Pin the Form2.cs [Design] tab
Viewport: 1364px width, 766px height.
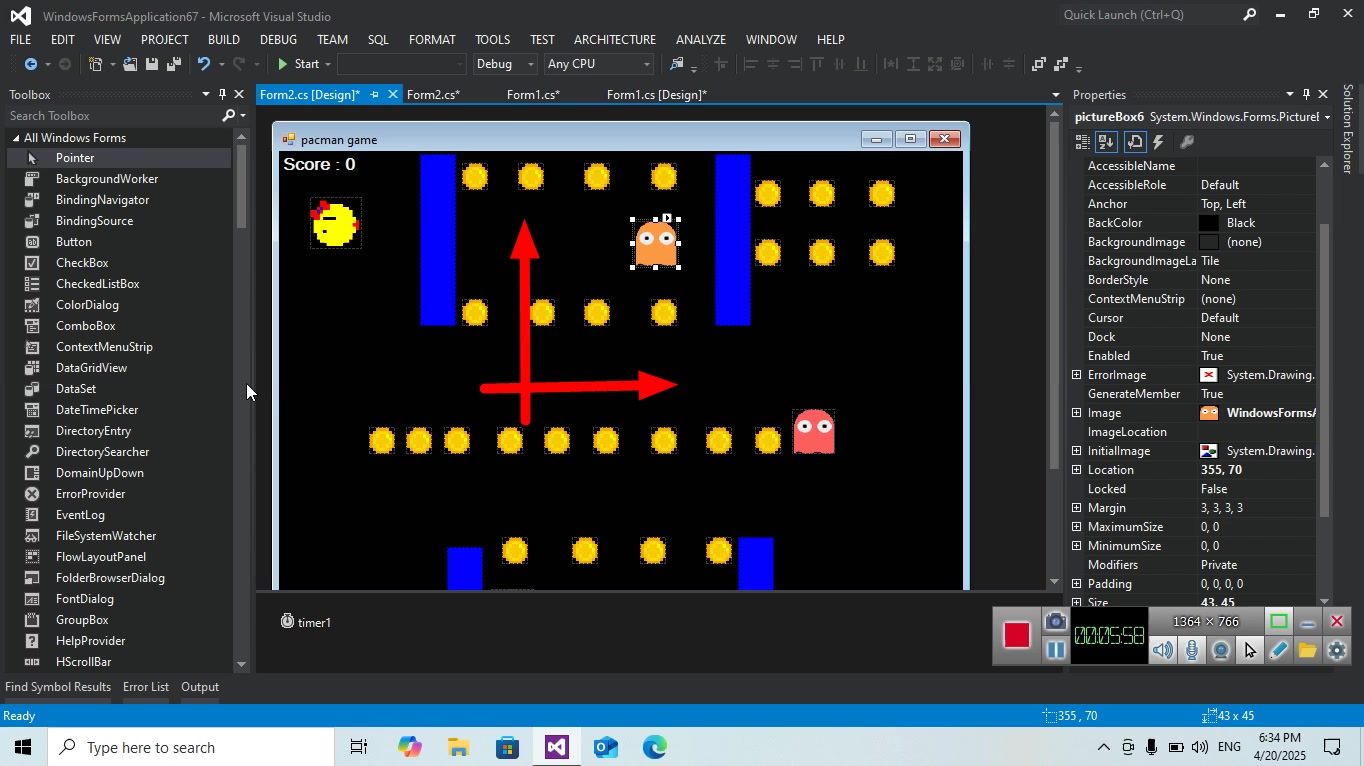click(375, 95)
